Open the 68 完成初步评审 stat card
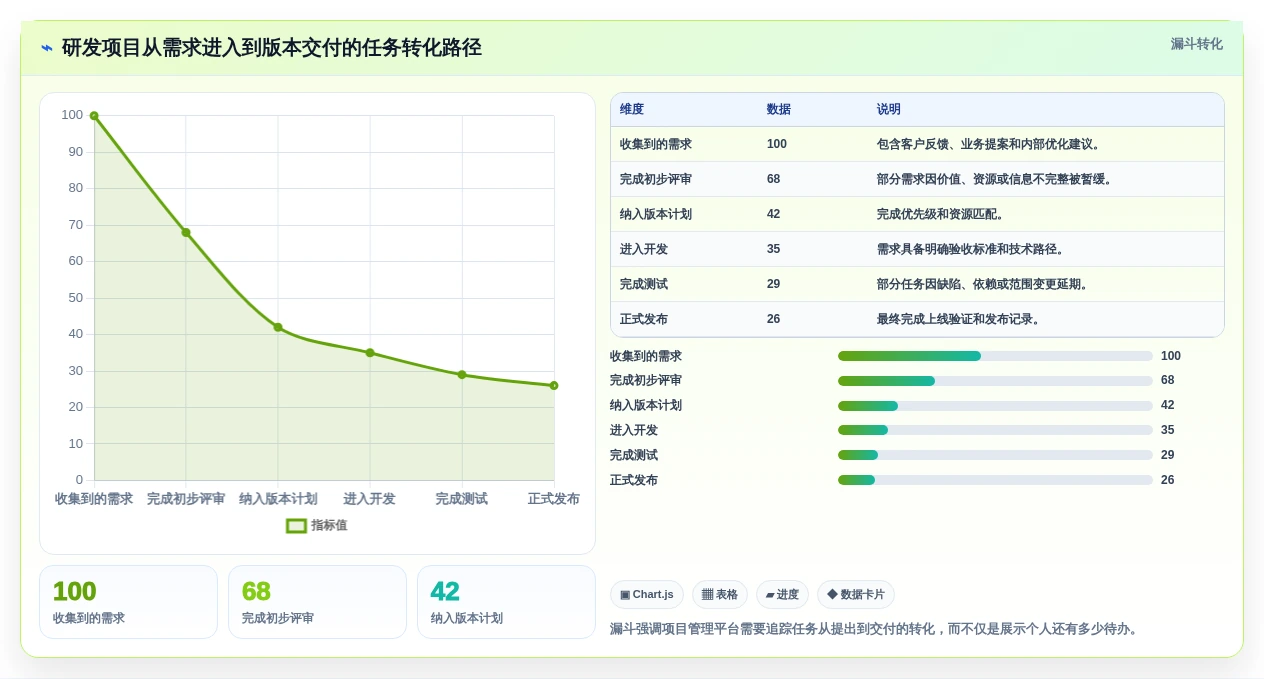 click(x=317, y=602)
